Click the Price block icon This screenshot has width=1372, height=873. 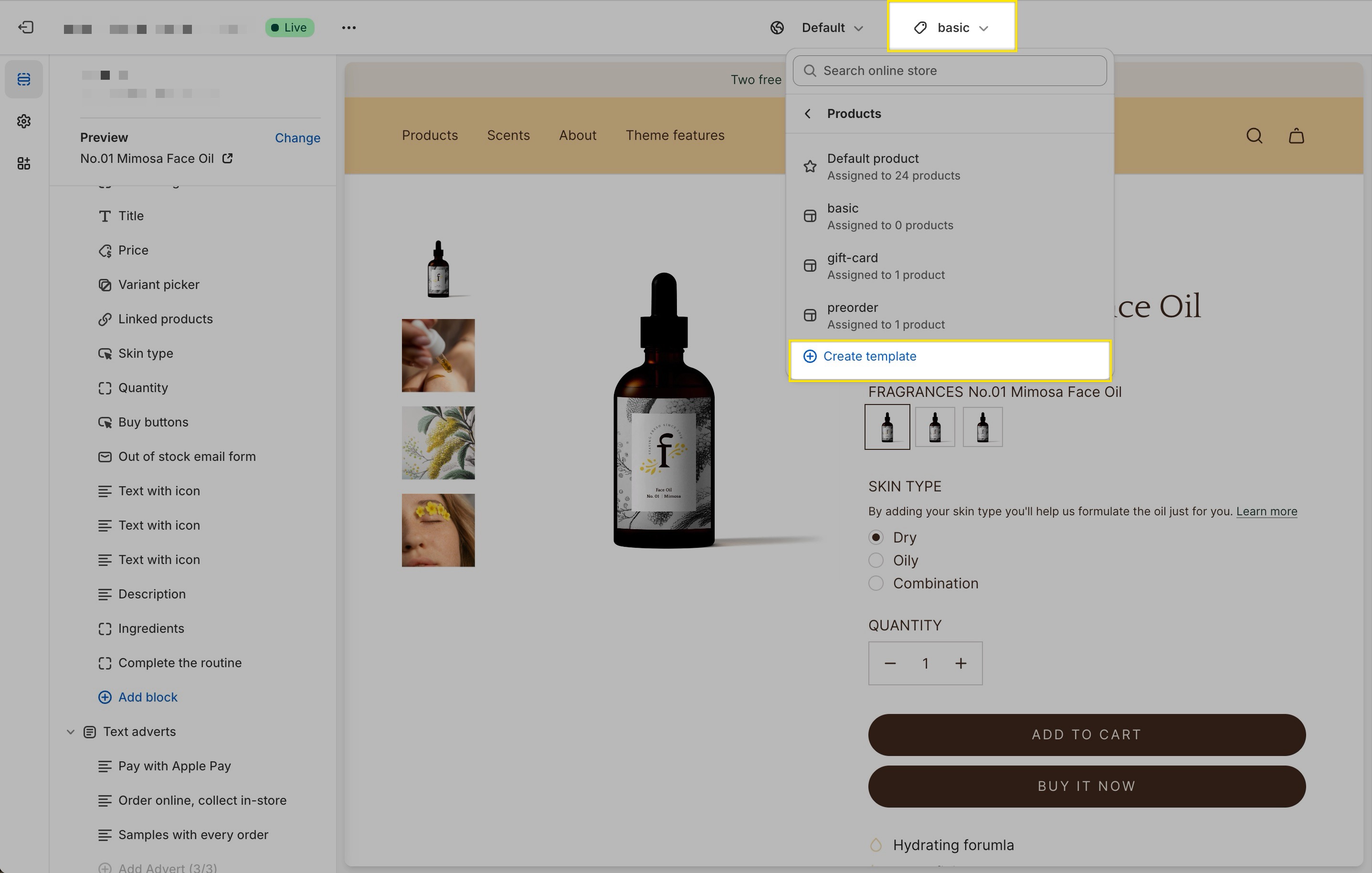coord(104,250)
